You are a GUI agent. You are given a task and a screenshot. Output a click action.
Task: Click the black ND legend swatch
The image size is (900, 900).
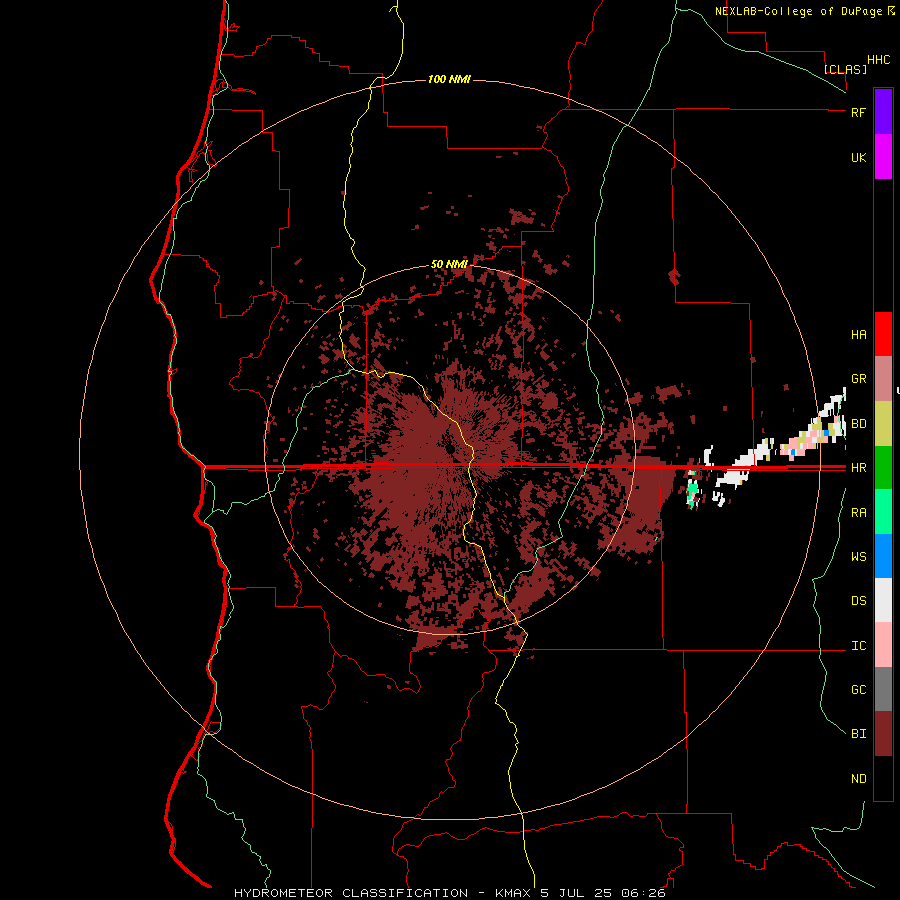[x=883, y=778]
